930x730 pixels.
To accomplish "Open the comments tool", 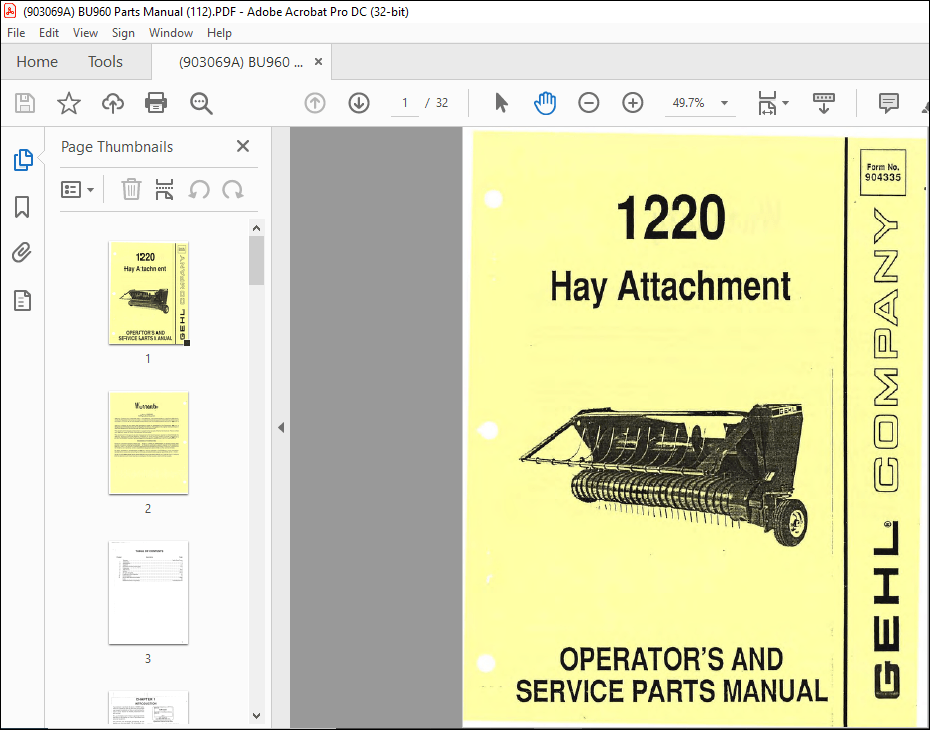I will pyautogui.click(x=888, y=103).
